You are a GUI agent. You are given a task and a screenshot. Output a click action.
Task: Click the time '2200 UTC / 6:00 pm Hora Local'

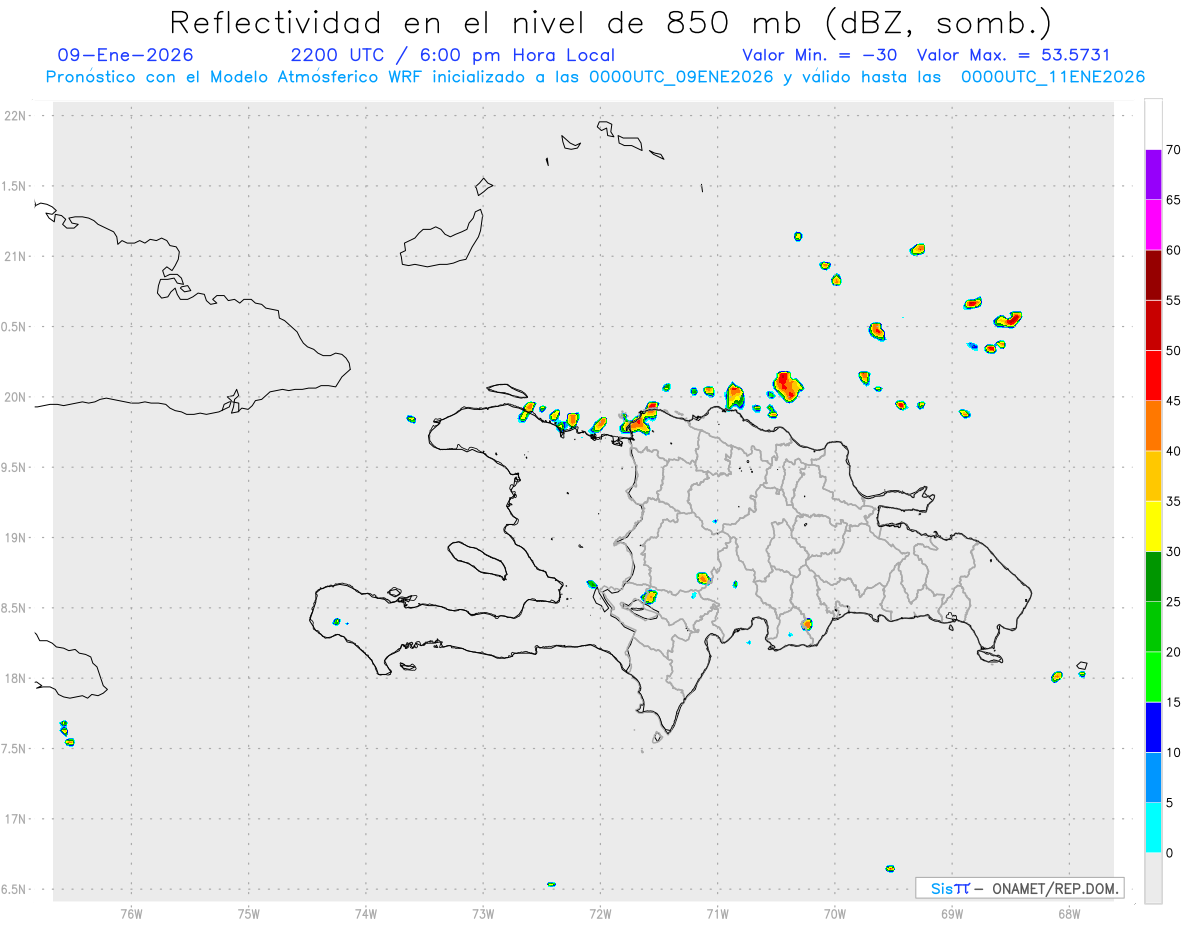[x=452, y=55]
